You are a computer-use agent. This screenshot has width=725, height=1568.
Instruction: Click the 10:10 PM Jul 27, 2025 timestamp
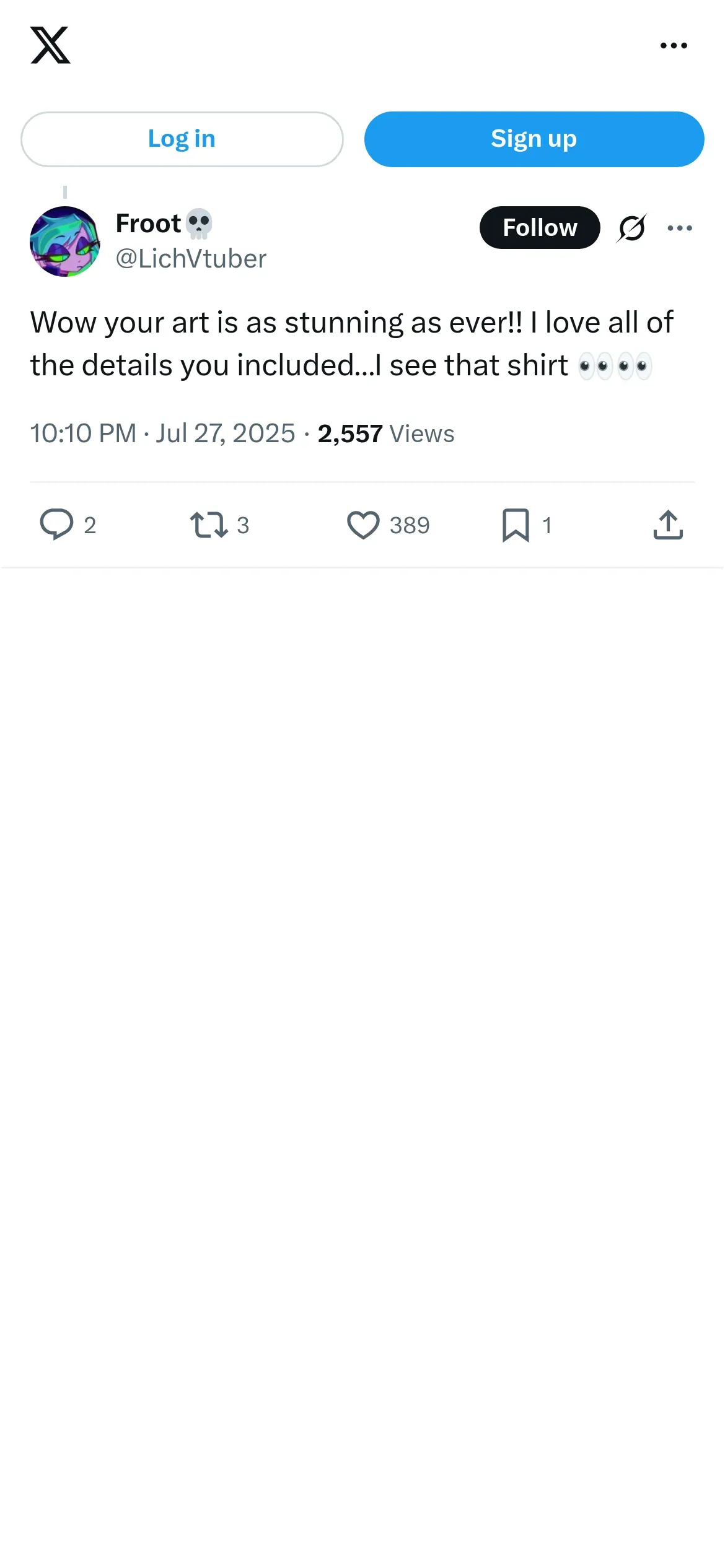tap(162, 433)
